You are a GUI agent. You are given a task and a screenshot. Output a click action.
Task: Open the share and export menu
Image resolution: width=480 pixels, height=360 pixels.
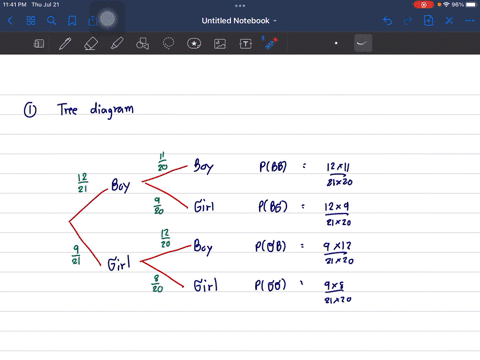(93, 21)
